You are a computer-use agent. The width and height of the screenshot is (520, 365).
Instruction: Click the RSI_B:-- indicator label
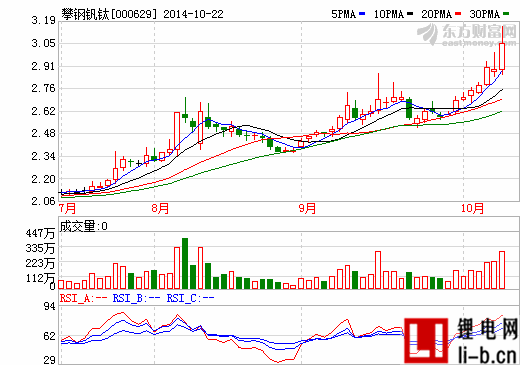click(137, 298)
